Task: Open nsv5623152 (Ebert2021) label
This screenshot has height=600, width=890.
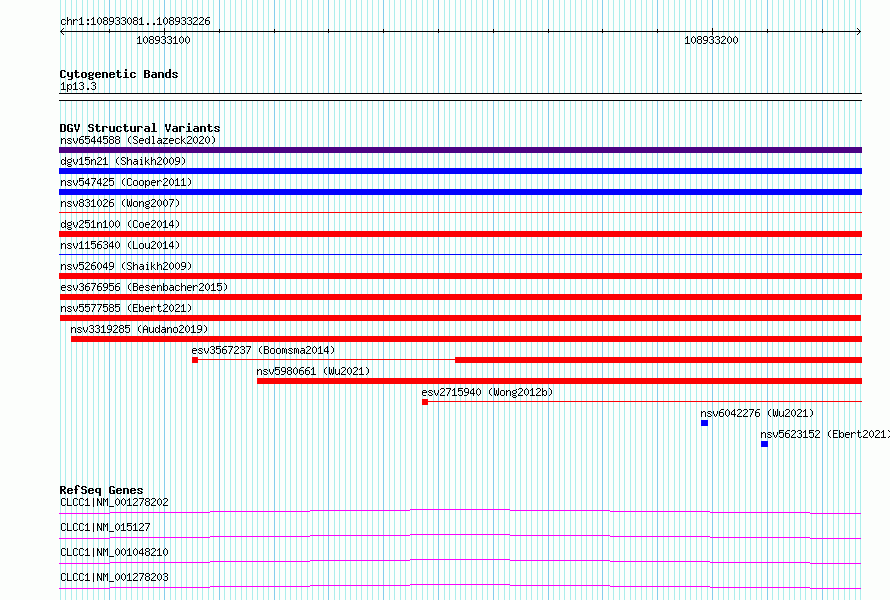Action: coord(825,434)
